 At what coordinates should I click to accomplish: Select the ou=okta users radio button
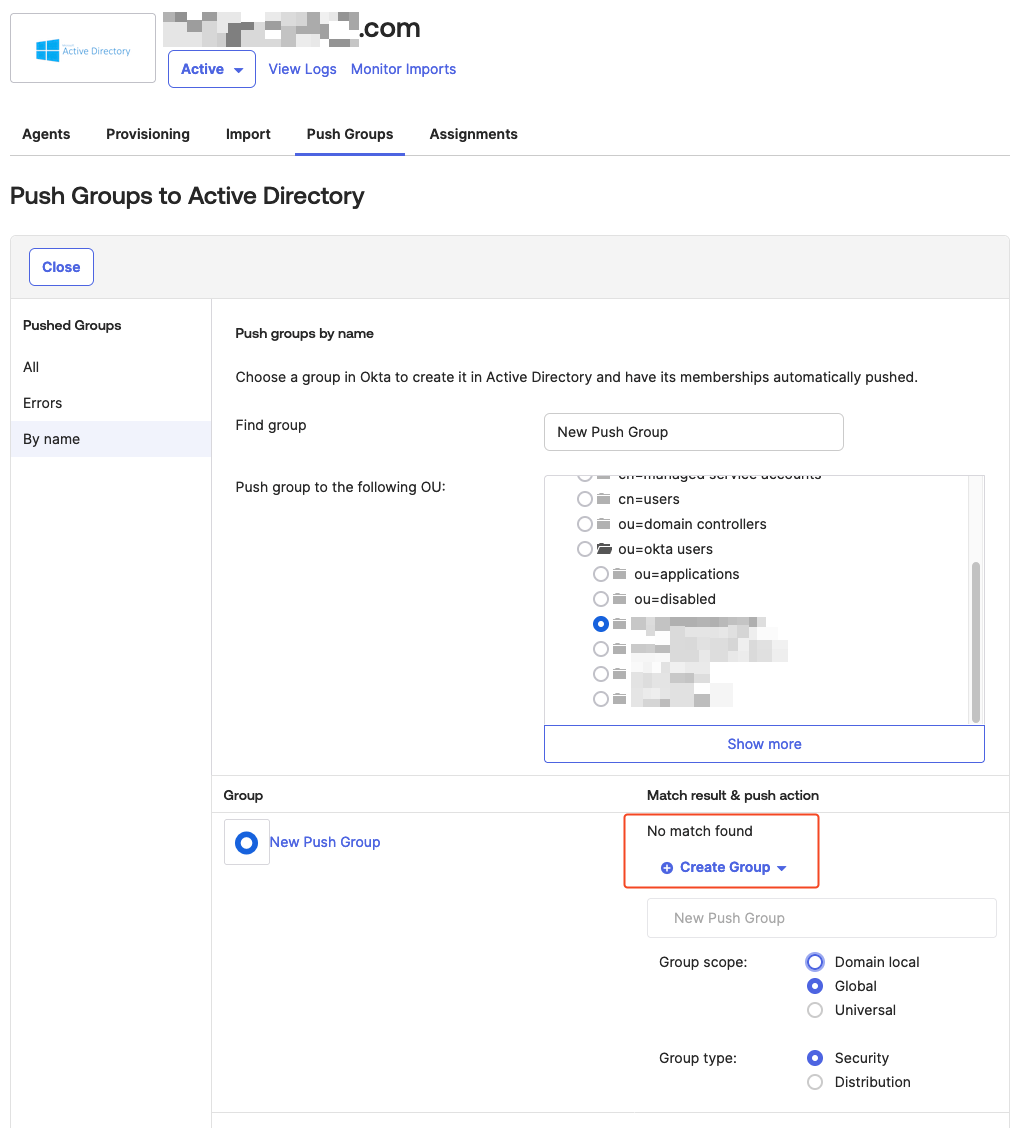point(585,550)
